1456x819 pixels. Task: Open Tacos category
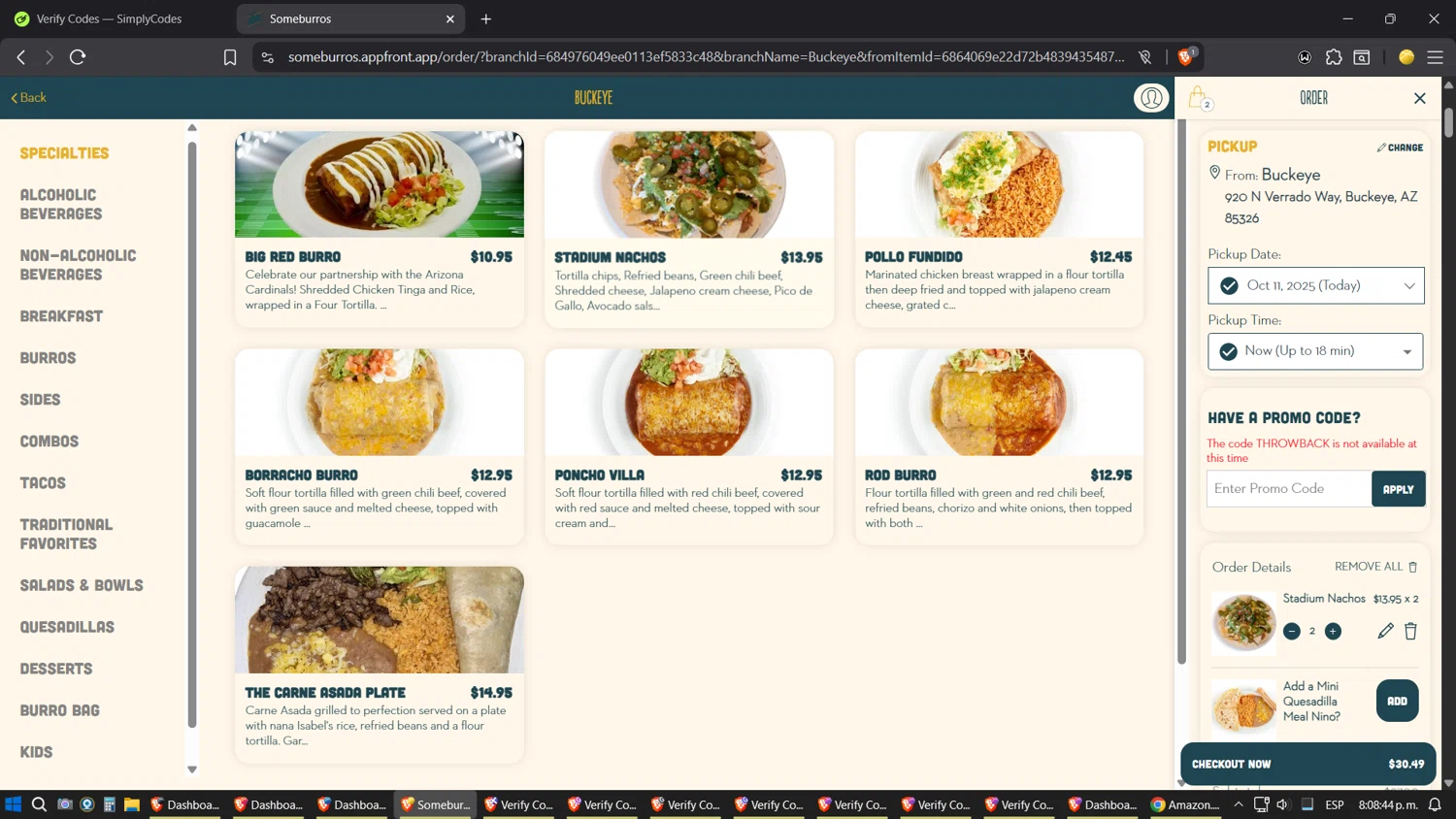click(x=43, y=483)
